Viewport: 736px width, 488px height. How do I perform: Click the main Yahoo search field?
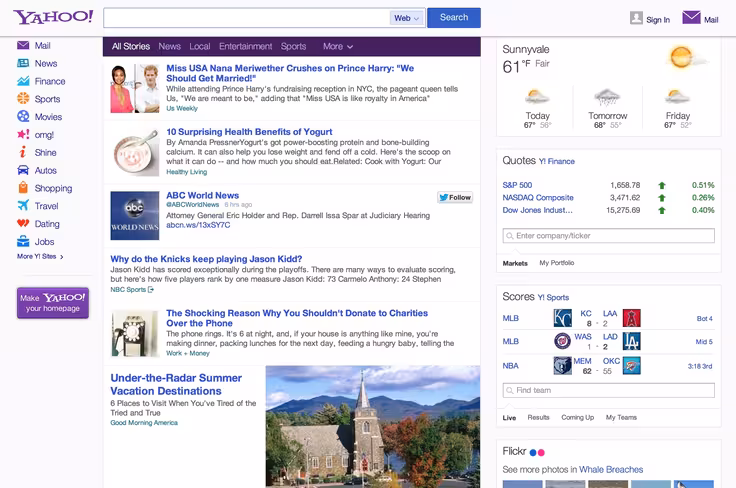pyautogui.click(x=247, y=18)
